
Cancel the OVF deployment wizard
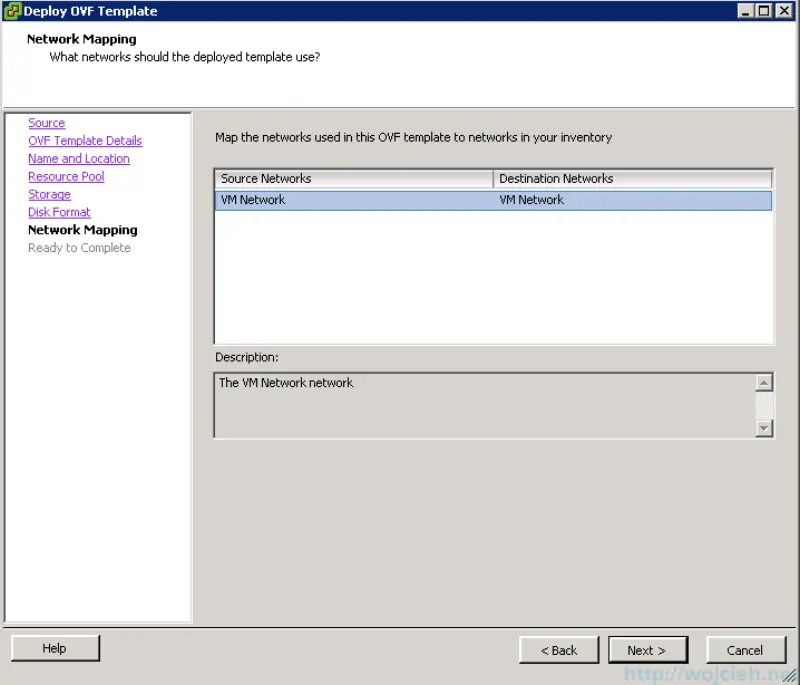(746, 649)
